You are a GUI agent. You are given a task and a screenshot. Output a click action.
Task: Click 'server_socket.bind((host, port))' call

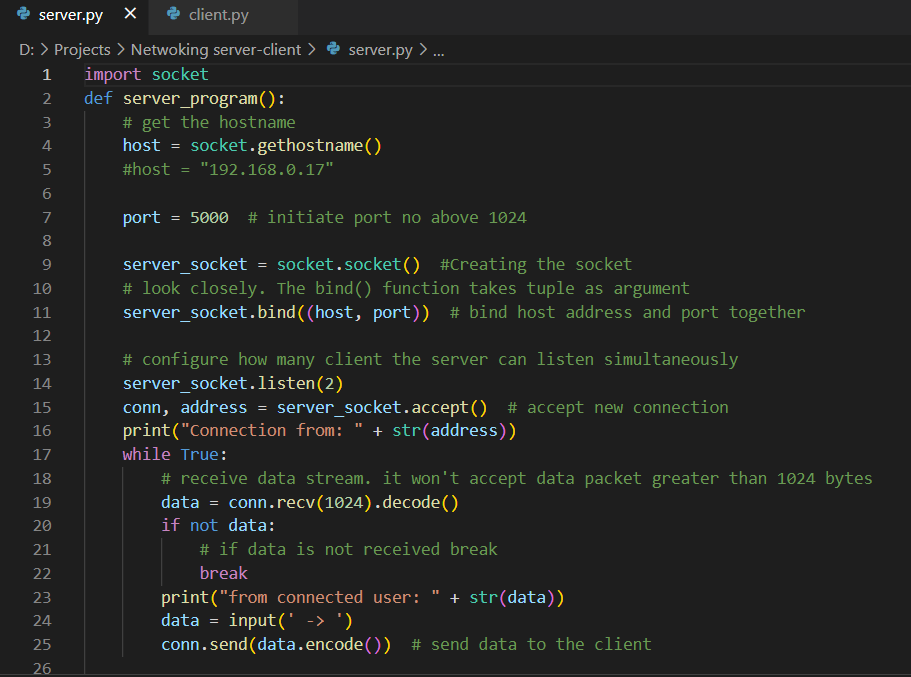[x=276, y=313]
